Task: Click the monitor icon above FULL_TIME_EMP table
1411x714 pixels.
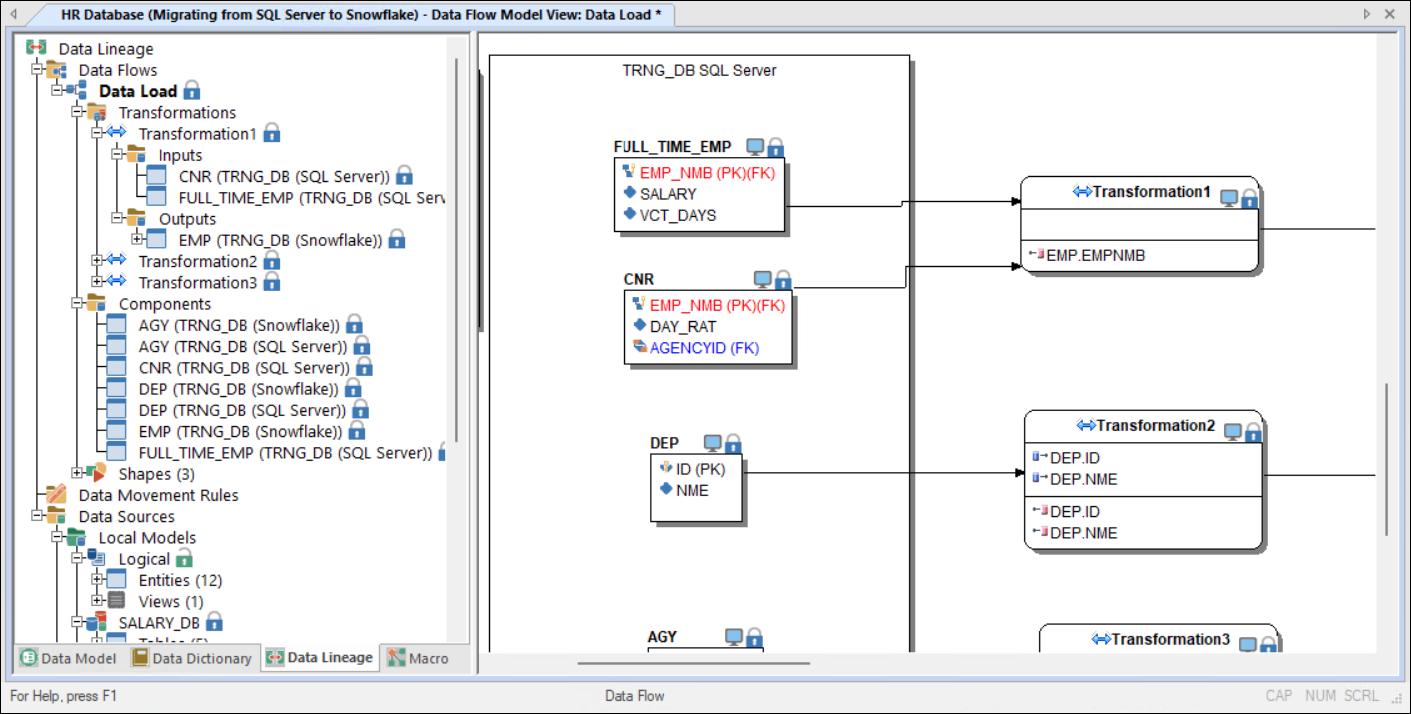Action: (755, 147)
